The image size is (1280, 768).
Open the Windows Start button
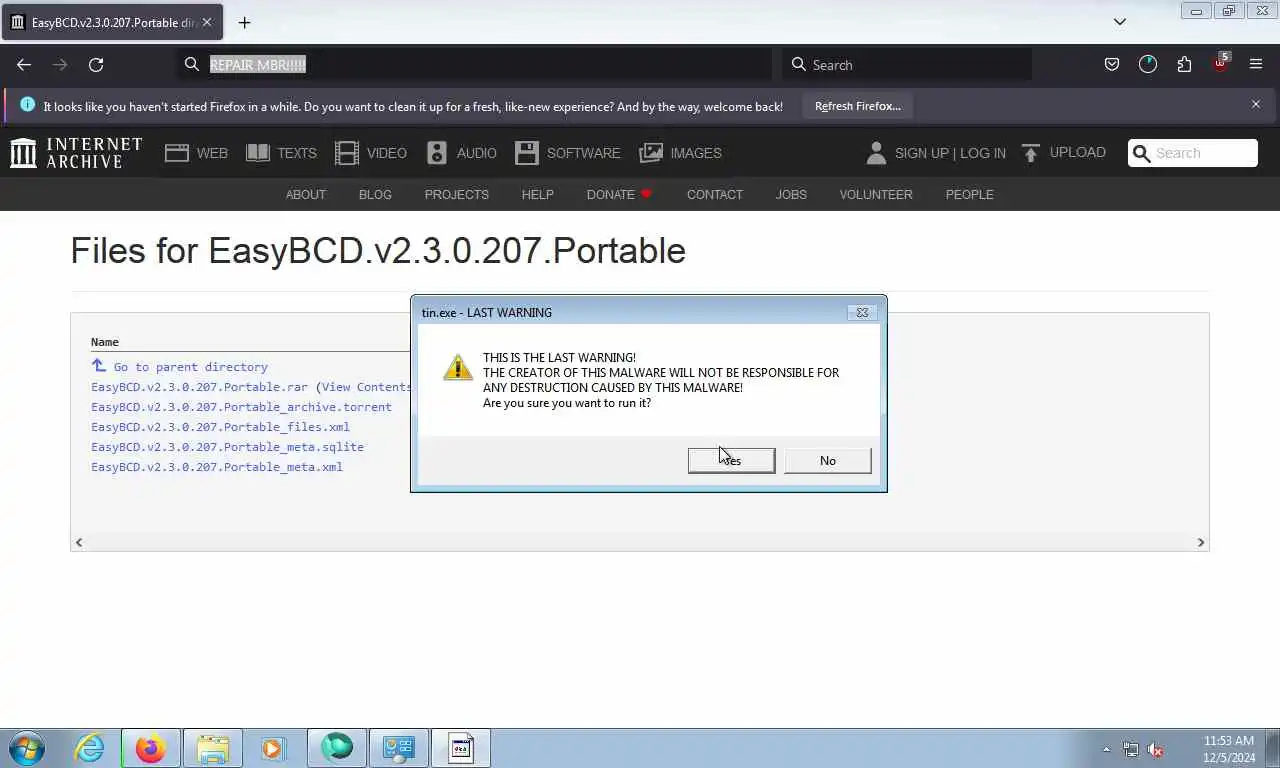(27, 748)
